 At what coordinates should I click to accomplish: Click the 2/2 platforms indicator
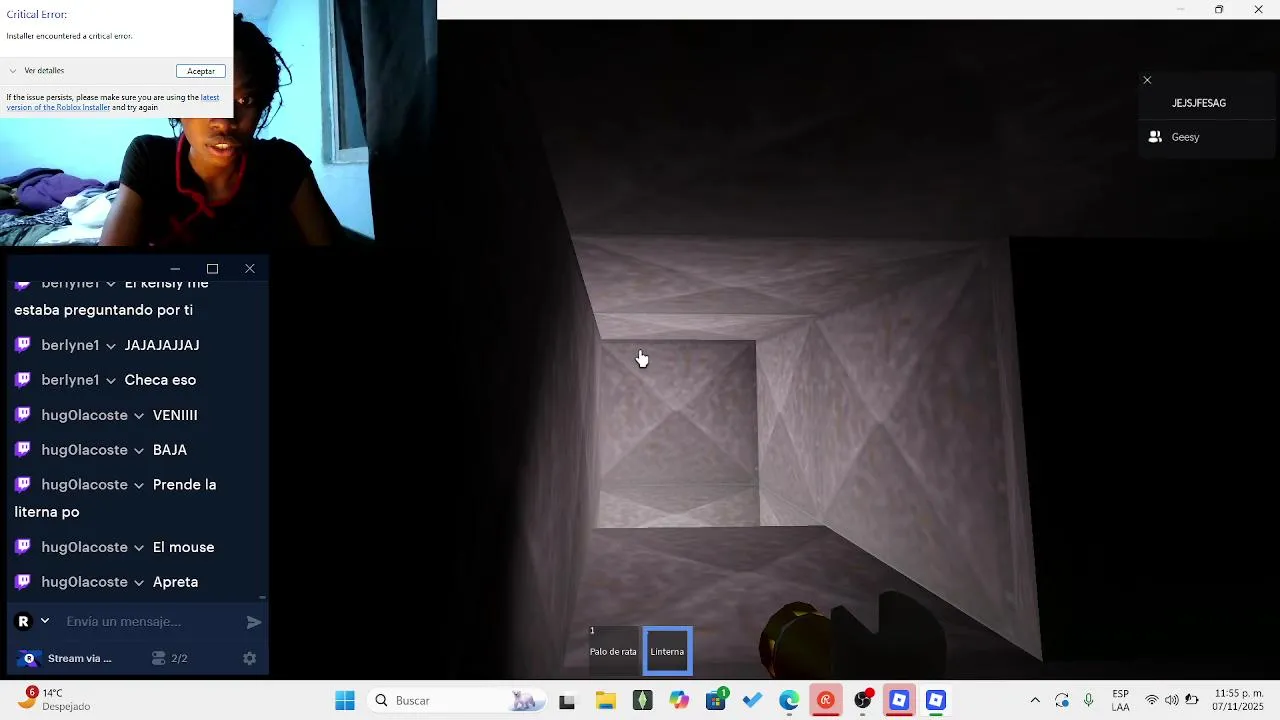(170, 658)
